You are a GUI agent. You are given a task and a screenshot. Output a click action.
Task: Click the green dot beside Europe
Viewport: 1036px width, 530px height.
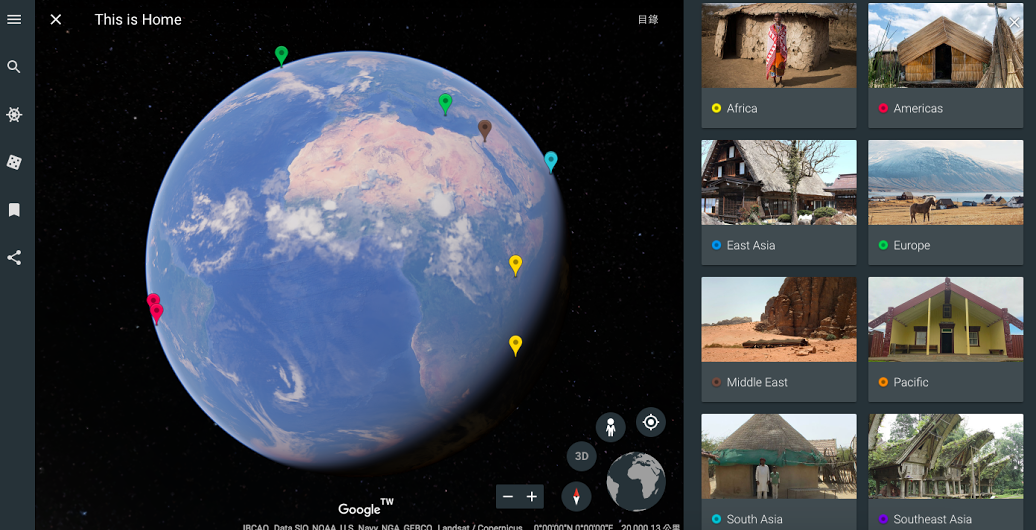coord(883,245)
